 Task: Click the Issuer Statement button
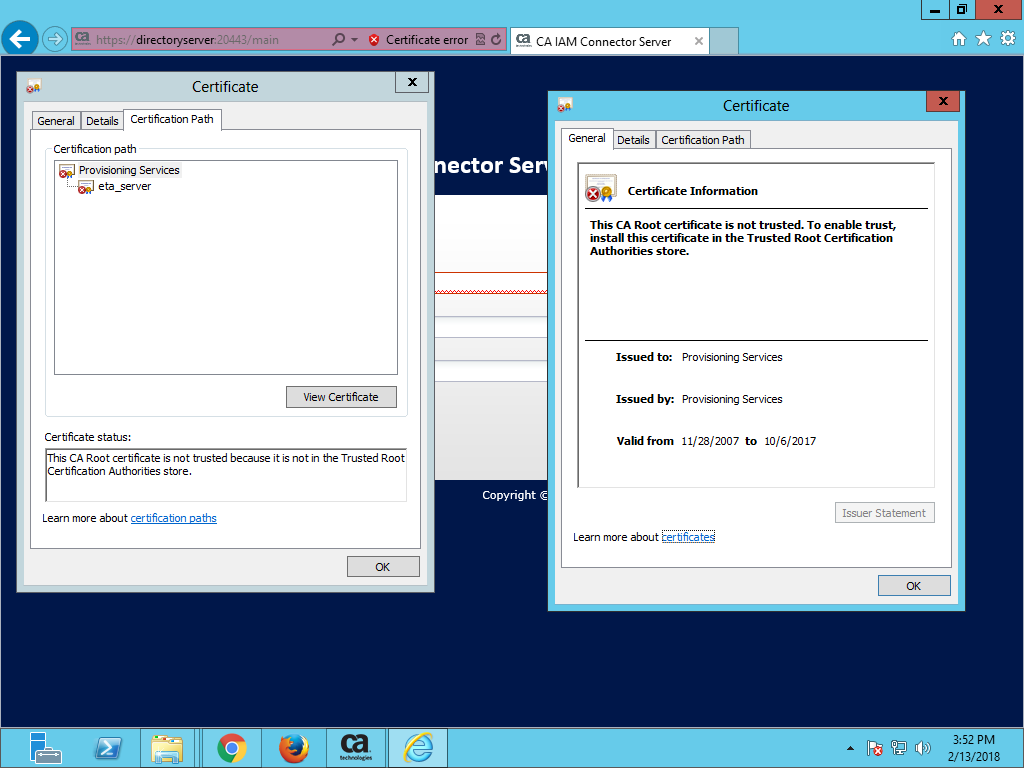point(884,513)
